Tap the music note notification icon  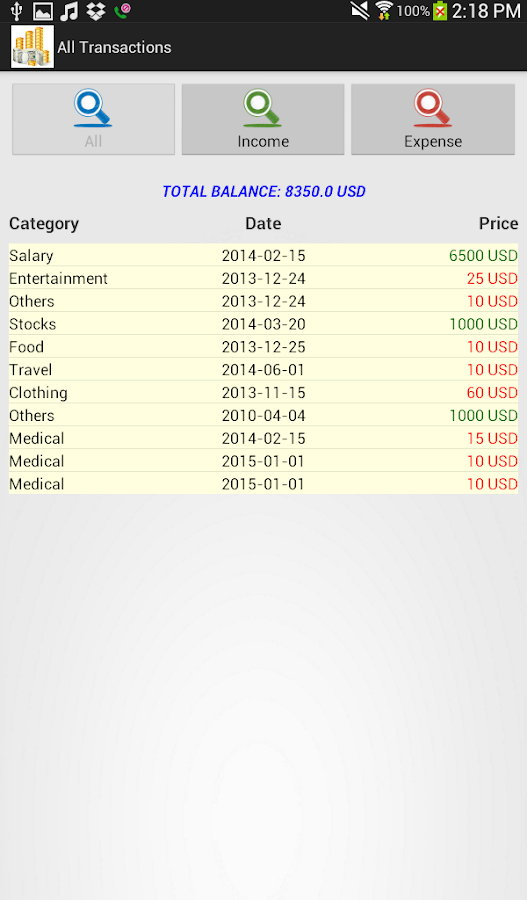69,11
